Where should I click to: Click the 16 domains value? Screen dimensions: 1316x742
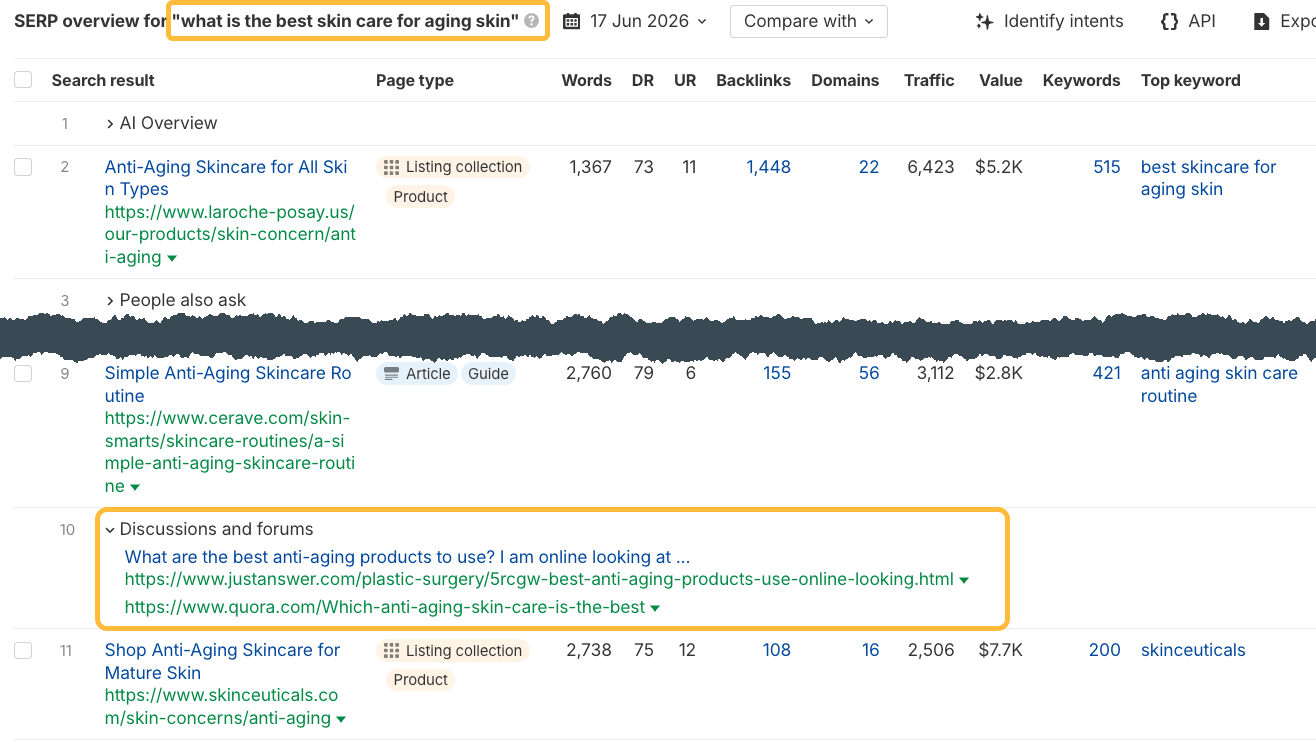tap(870, 650)
